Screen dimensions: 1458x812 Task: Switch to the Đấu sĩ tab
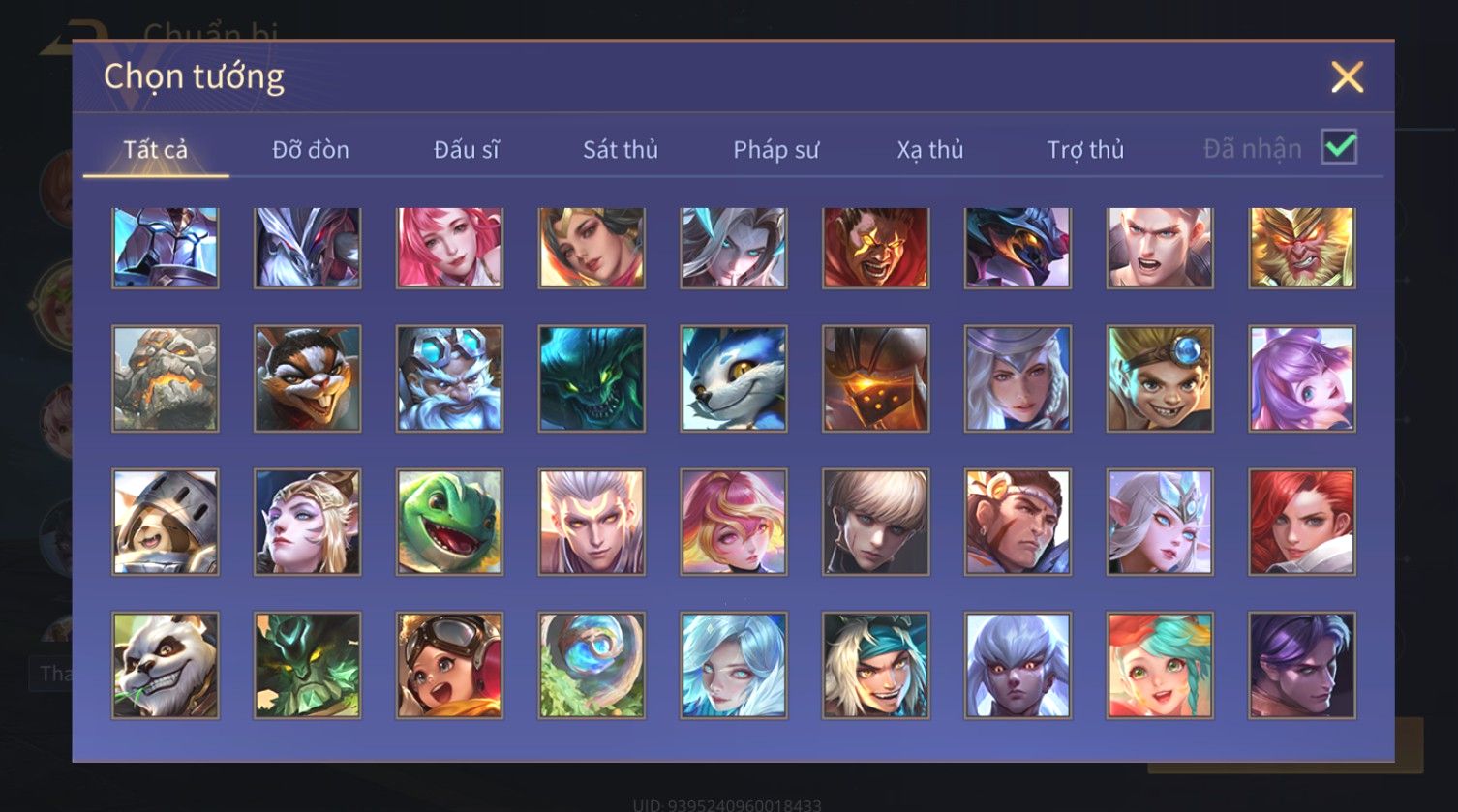pos(466,149)
